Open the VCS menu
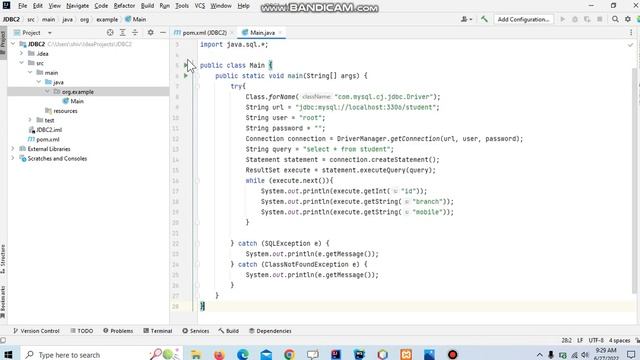 click(x=200, y=6)
